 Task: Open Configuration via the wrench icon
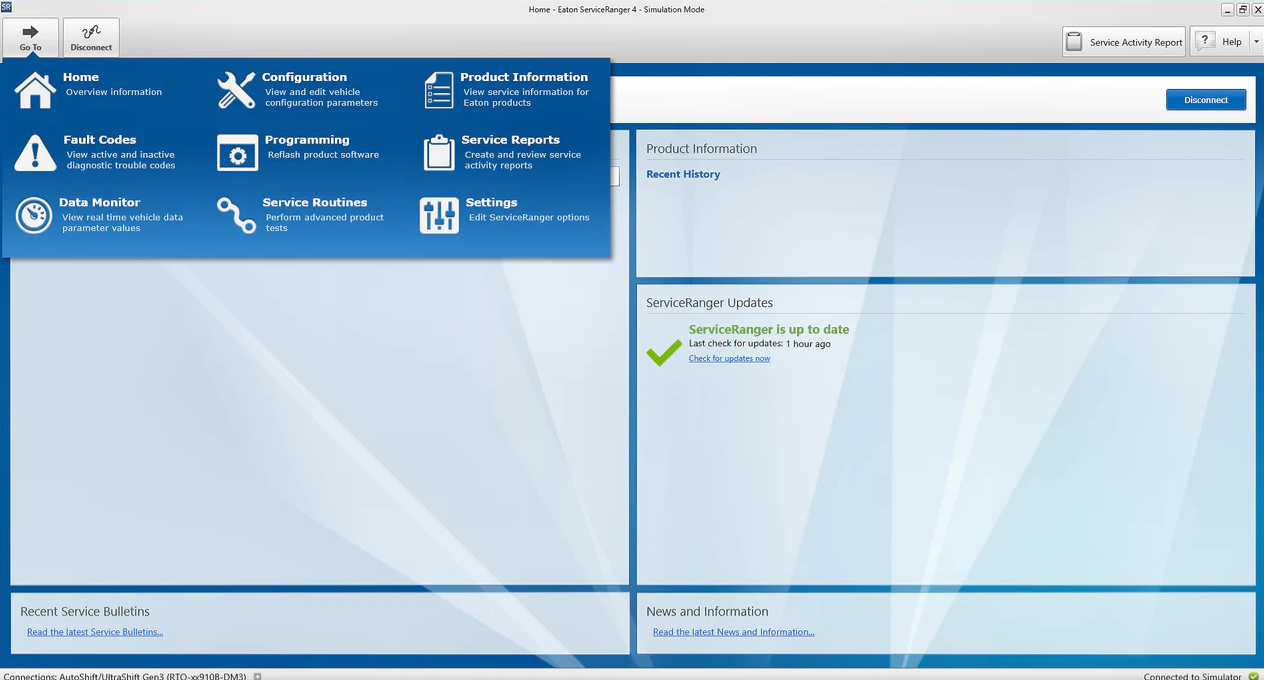coord(237,90)
